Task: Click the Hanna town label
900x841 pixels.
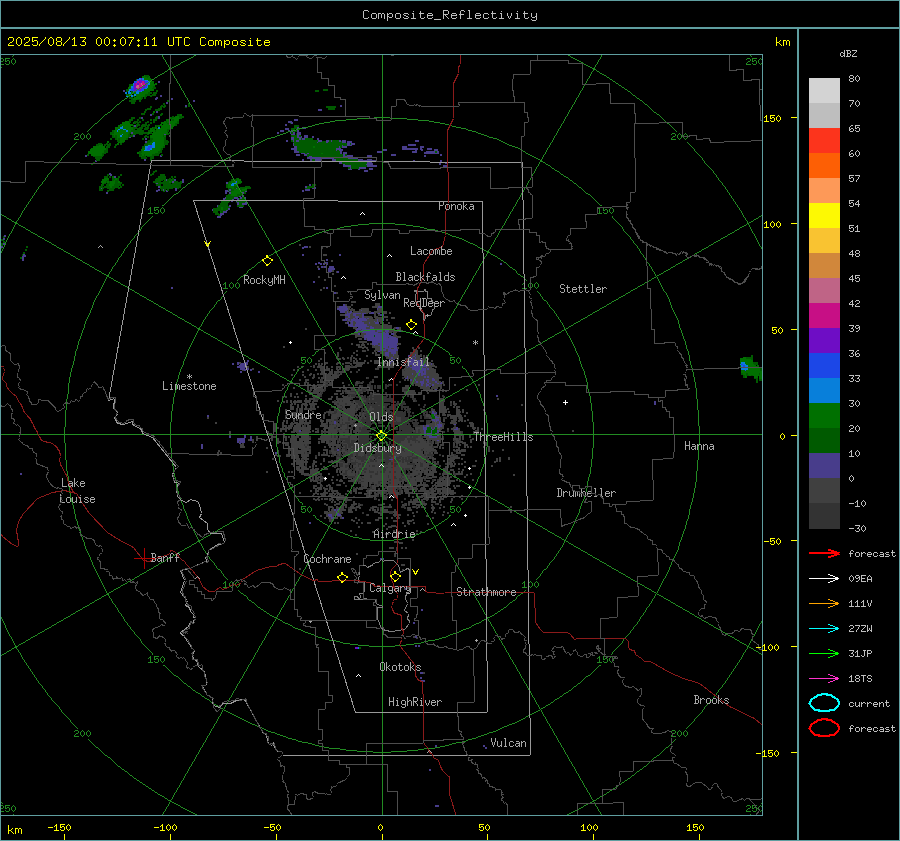Action: click(x=699, y=446)
